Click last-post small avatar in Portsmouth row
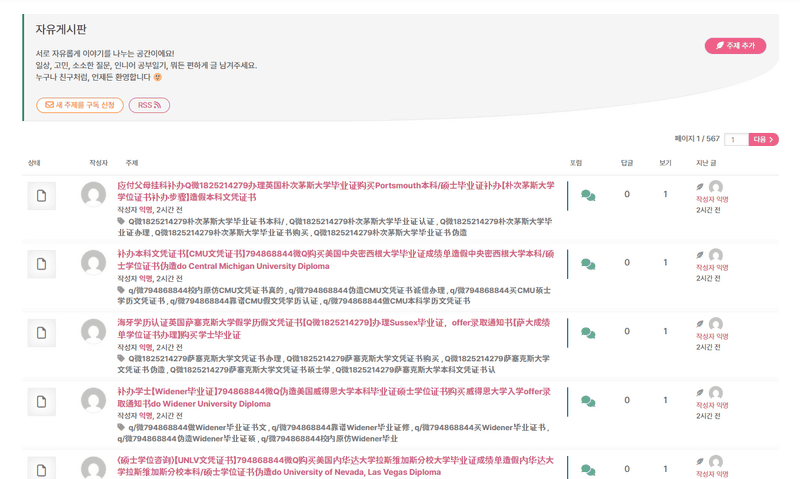Viewport: 800px width, 479px height. (716, 187)
